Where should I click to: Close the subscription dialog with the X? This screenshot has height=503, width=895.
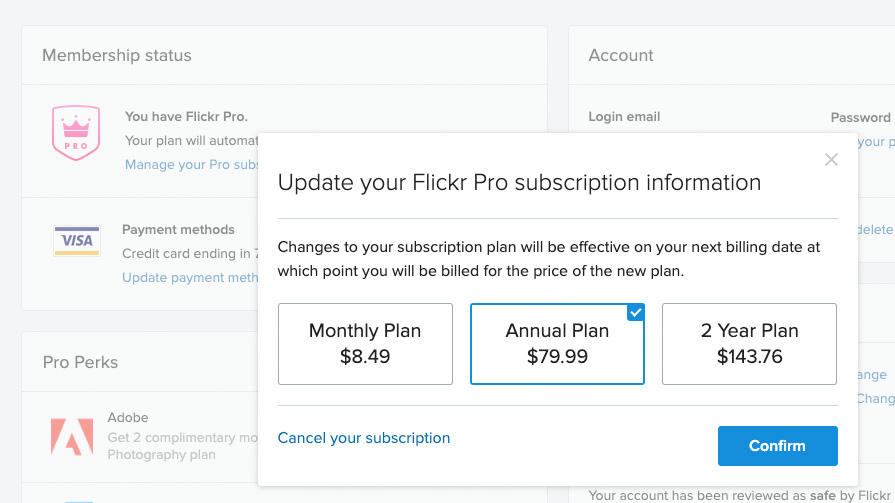coord(831,159)
